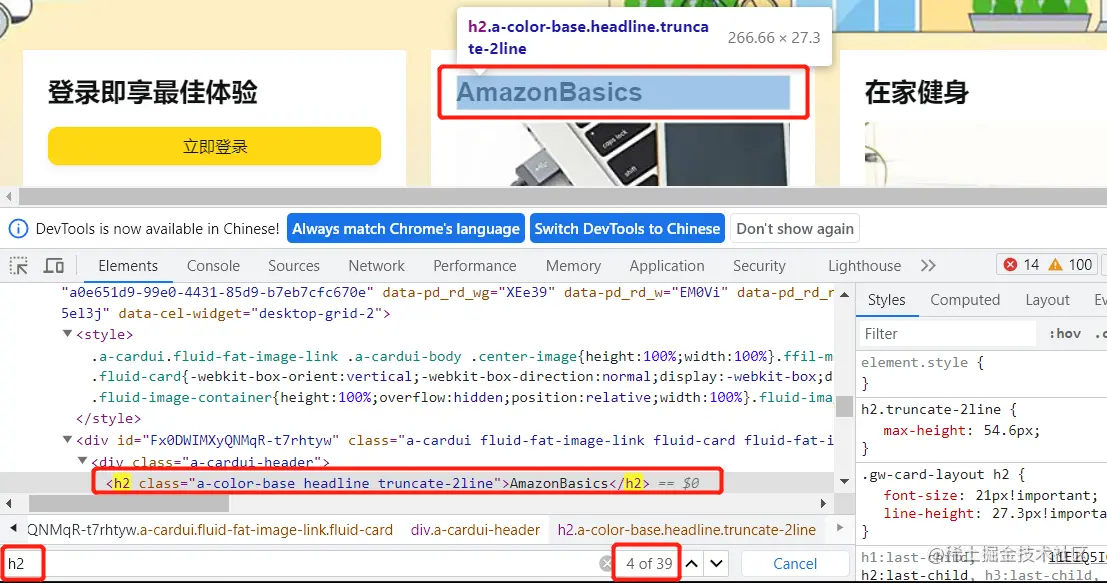Click Don't show again button

[x=795, y=229]
